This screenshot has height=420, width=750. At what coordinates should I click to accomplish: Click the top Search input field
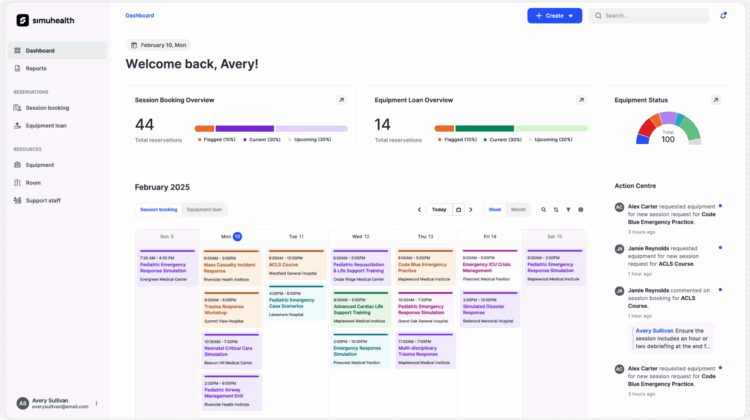click(x=650, y=16)
